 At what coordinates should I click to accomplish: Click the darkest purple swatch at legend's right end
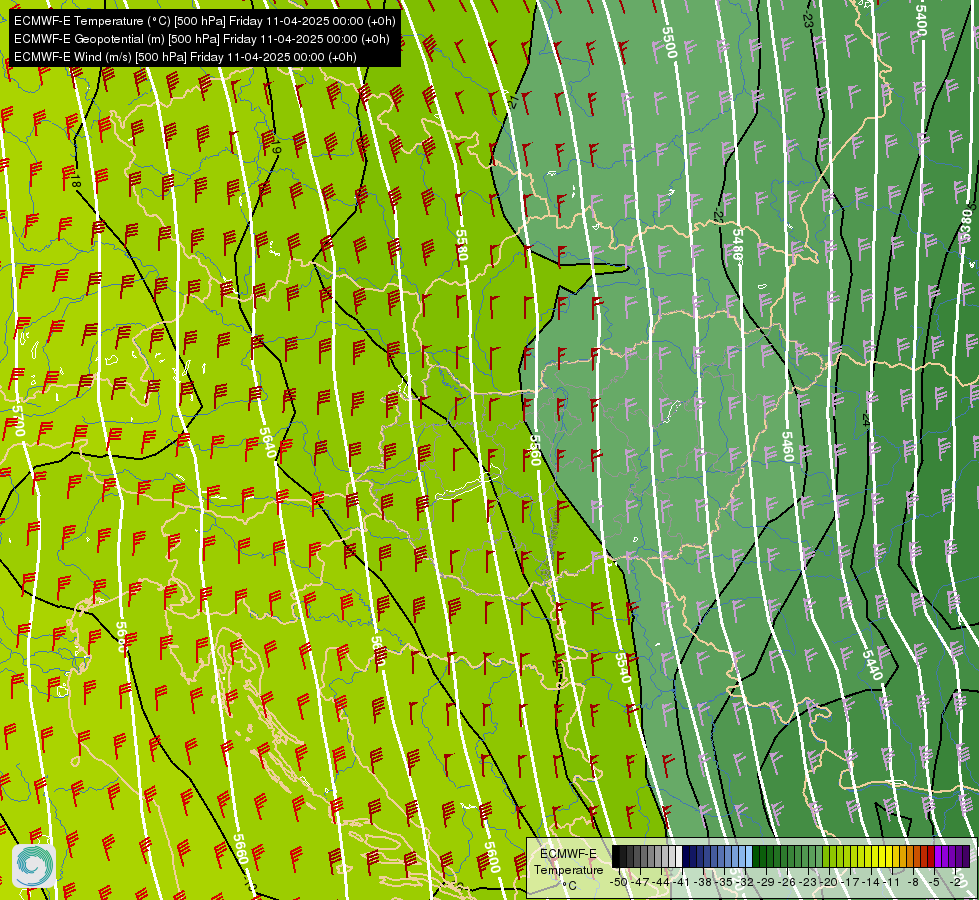pos(966,856)
